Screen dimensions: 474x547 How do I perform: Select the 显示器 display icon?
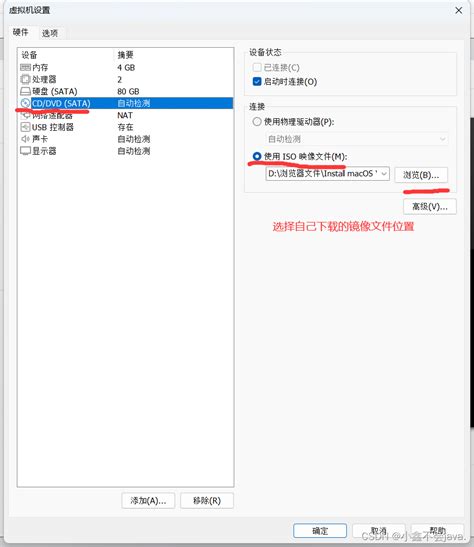pyautogui.click(x=25, y=151)
